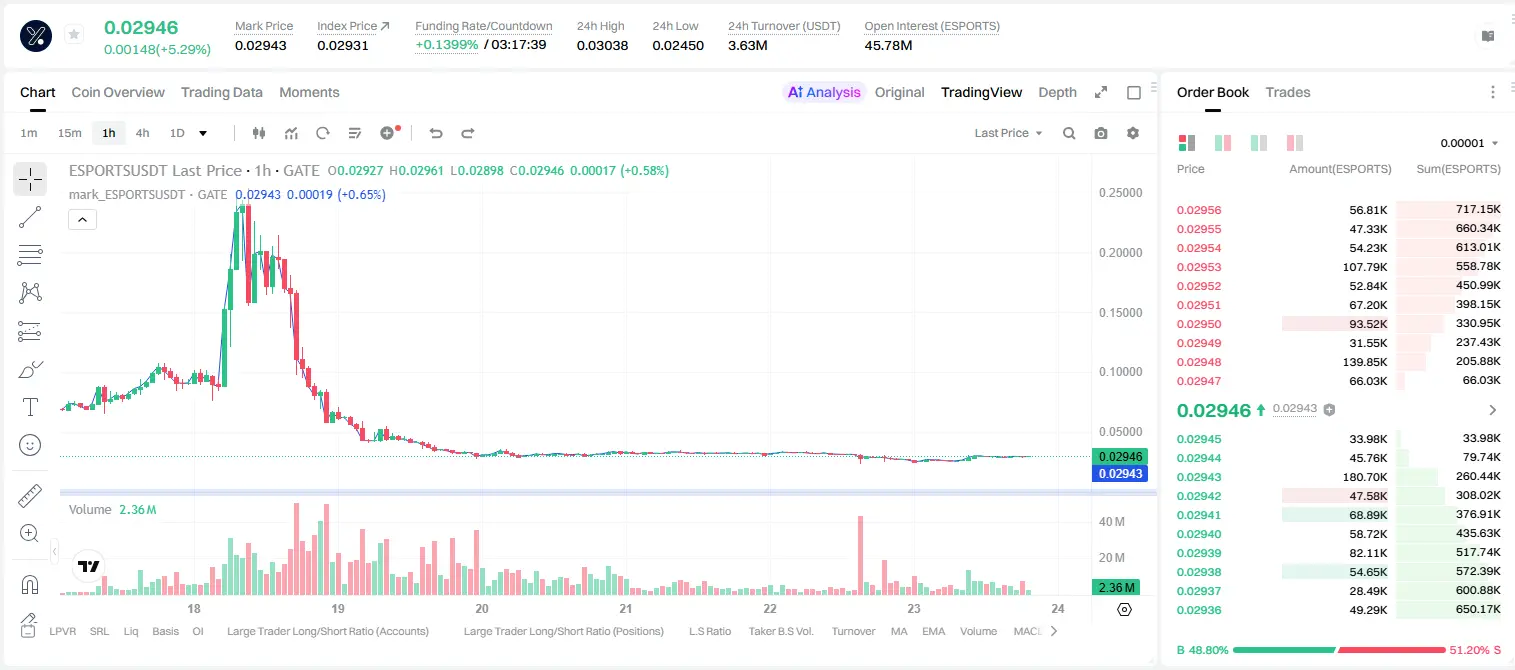Screen dimensions: 1515x670
Task: Select the brush drawing tool
Action: [30, 369]
